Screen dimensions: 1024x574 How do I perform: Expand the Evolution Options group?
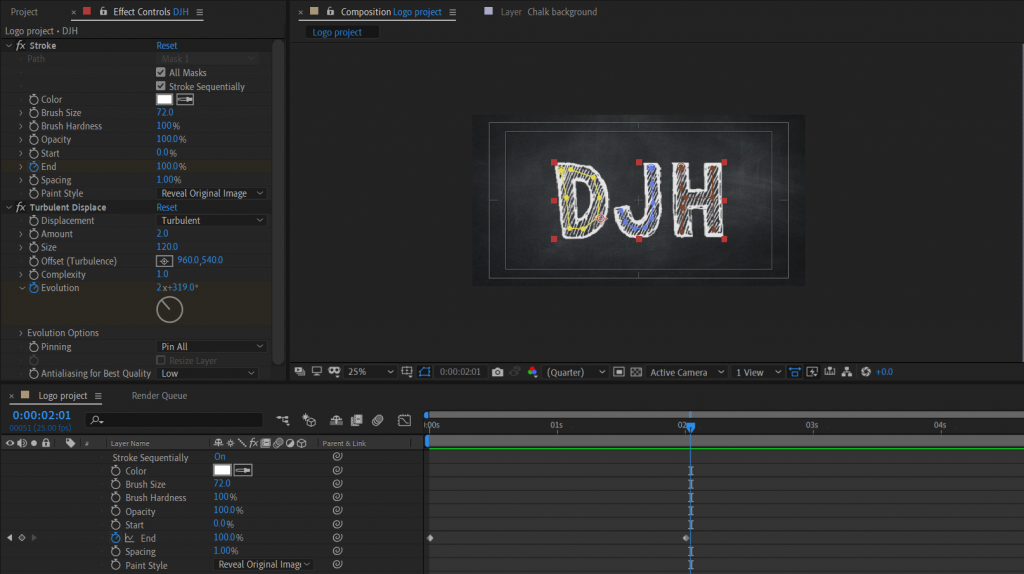[20, 333]
